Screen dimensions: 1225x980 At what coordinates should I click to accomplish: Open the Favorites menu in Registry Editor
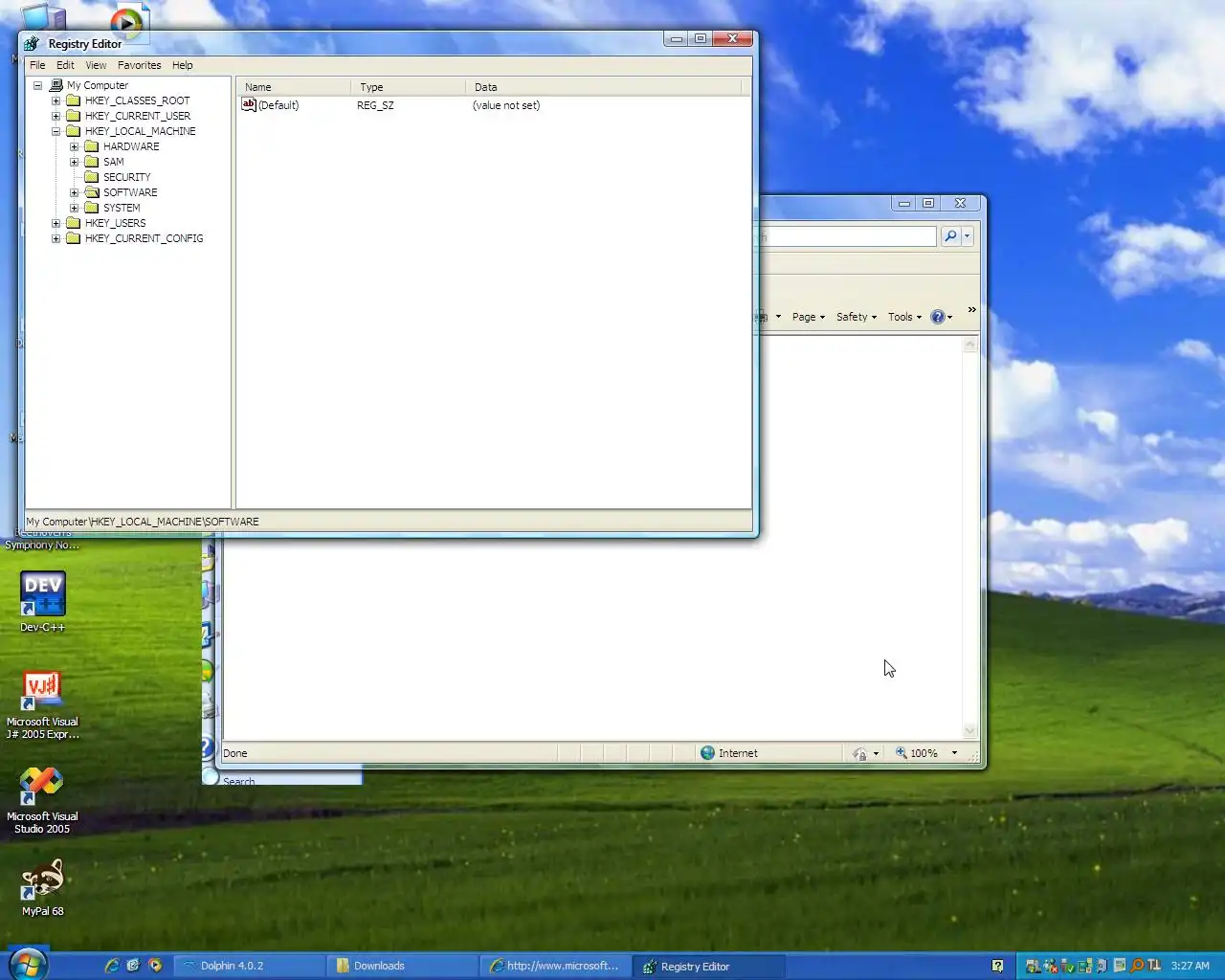point(140,65)
